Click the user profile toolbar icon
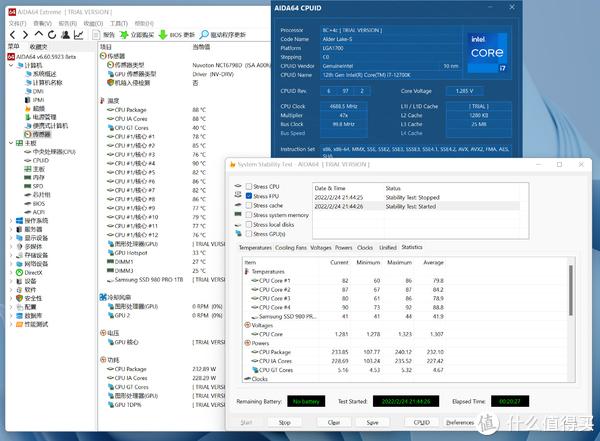600x441 pixels. 65,35
